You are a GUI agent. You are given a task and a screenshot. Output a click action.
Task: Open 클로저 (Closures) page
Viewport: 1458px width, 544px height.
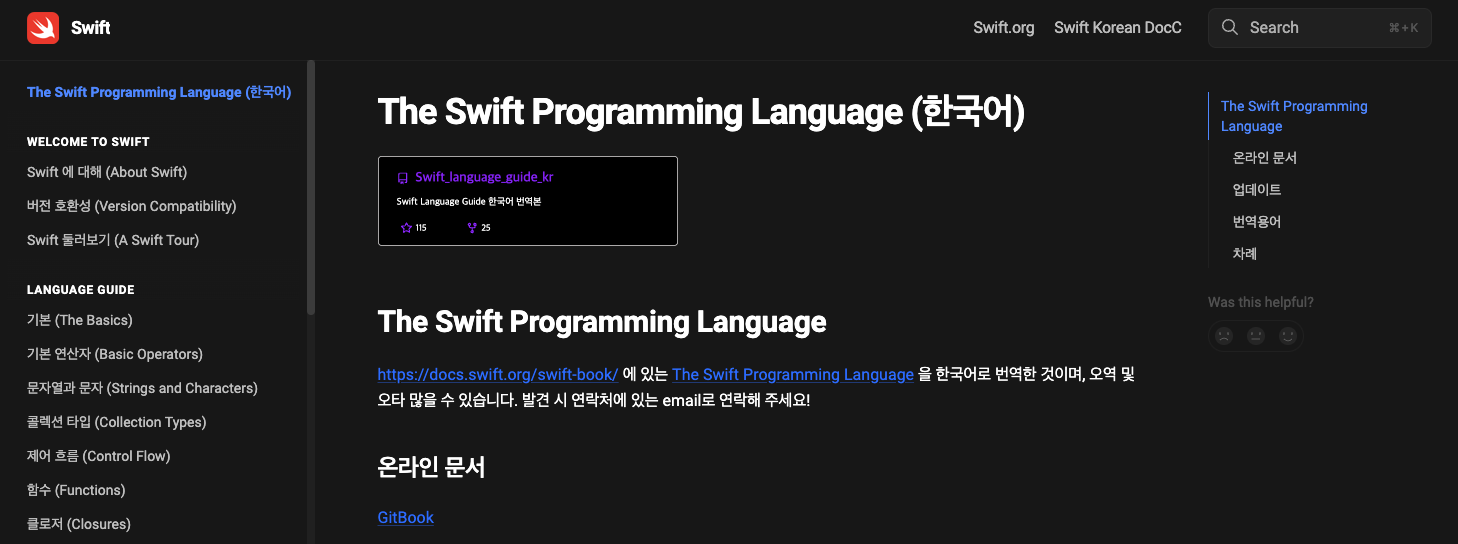coord(79,524)
